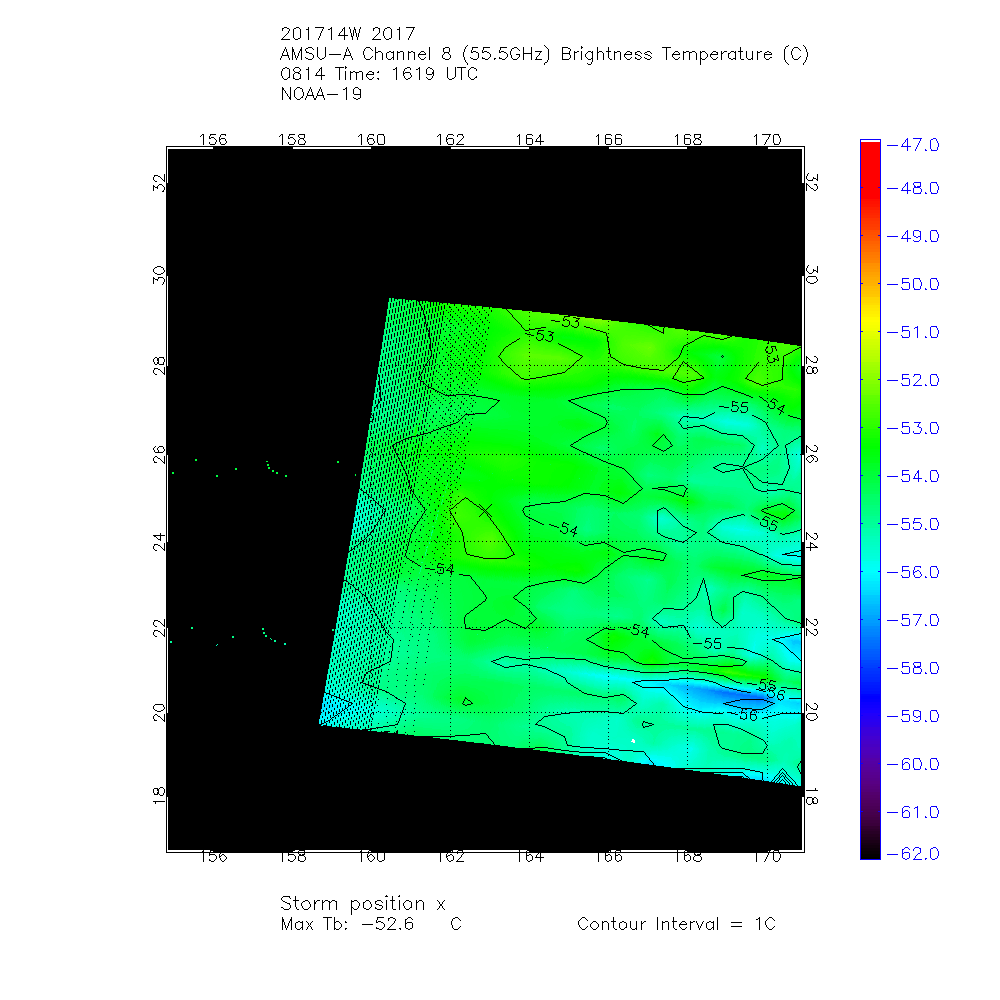Choose latitude 18 on the left axis
Viewport: 1000px width, 1000px height.
pyautogui.click(x=159, y=796)
